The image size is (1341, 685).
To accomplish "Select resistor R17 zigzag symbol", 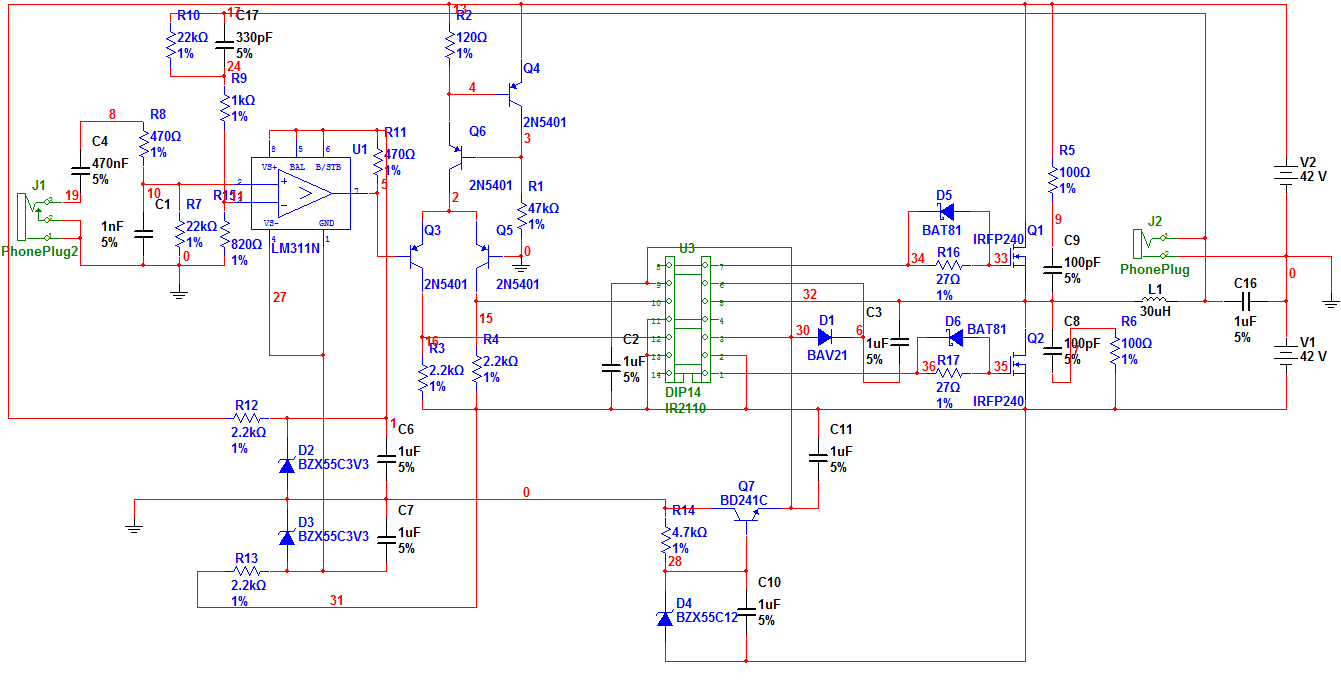I will 949,375.
